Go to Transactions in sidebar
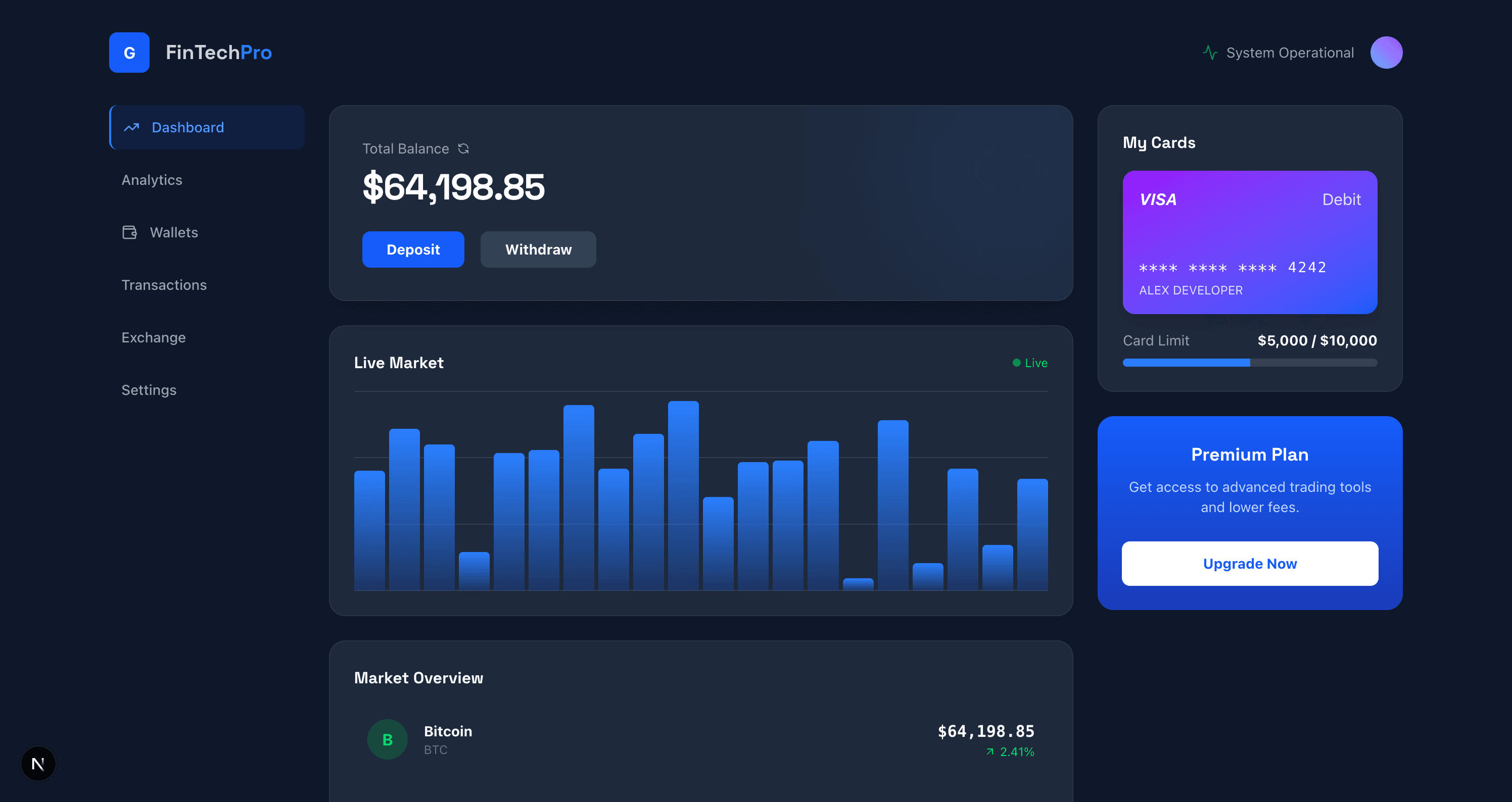The image size is (1512, 802). coord(164,285)
